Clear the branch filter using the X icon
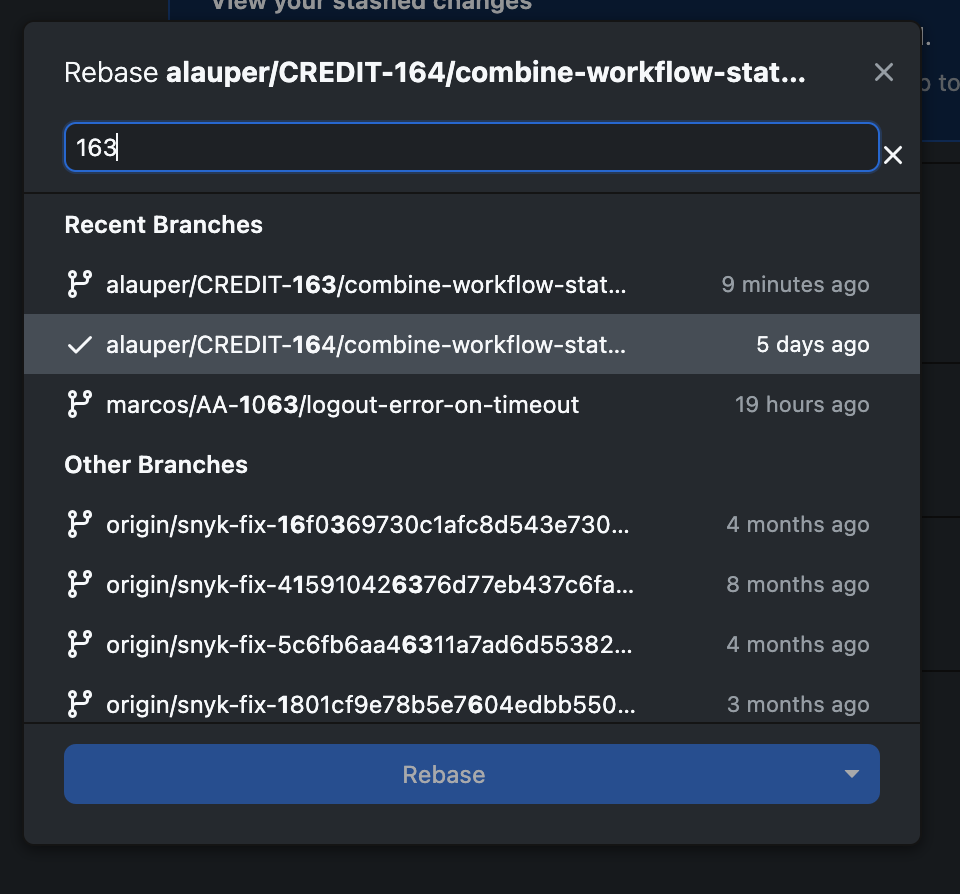Viewport: 960px width, 894px height. [x=892, y=155]
